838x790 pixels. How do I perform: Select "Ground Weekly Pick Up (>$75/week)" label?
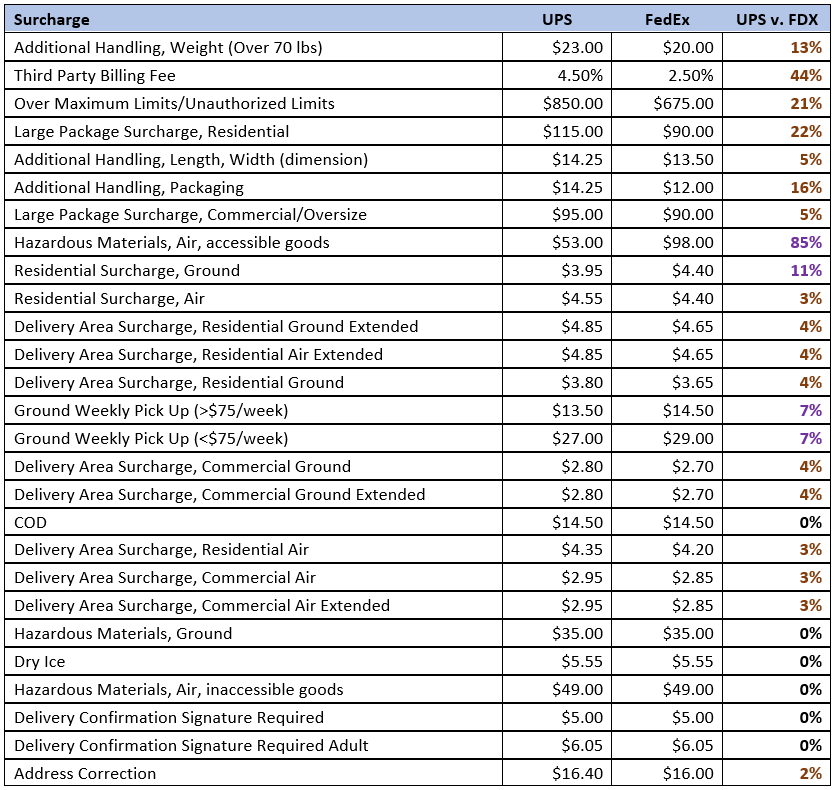pos(151,411)
